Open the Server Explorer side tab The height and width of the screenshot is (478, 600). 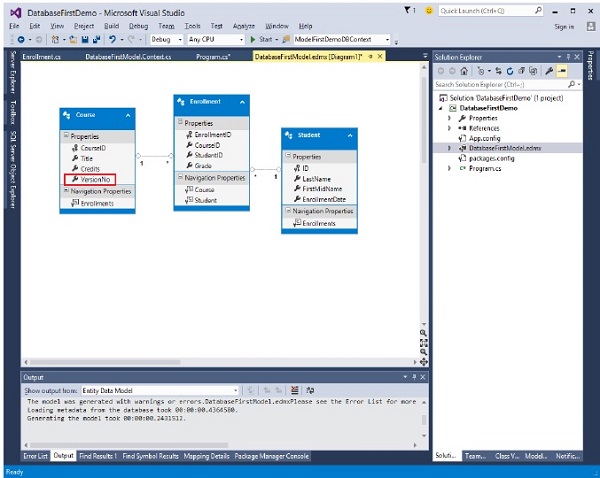click(13, 72)
